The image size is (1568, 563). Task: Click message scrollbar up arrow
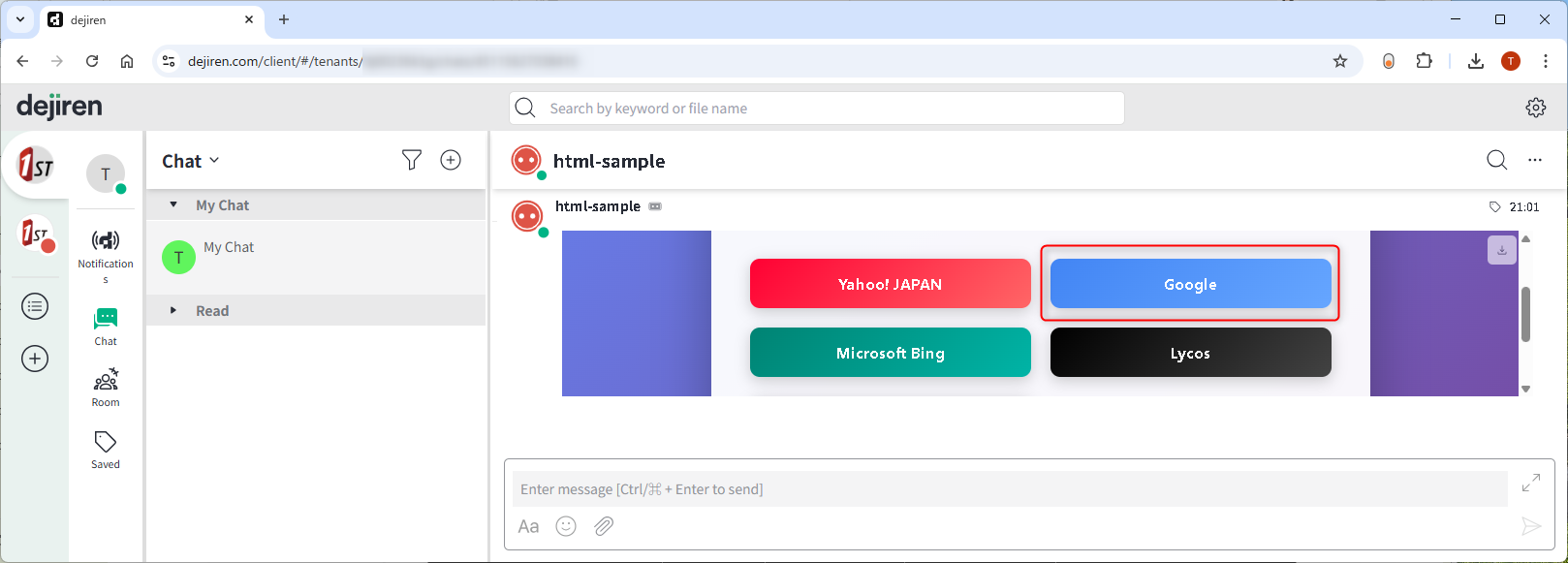click(x=1526, y=238)
